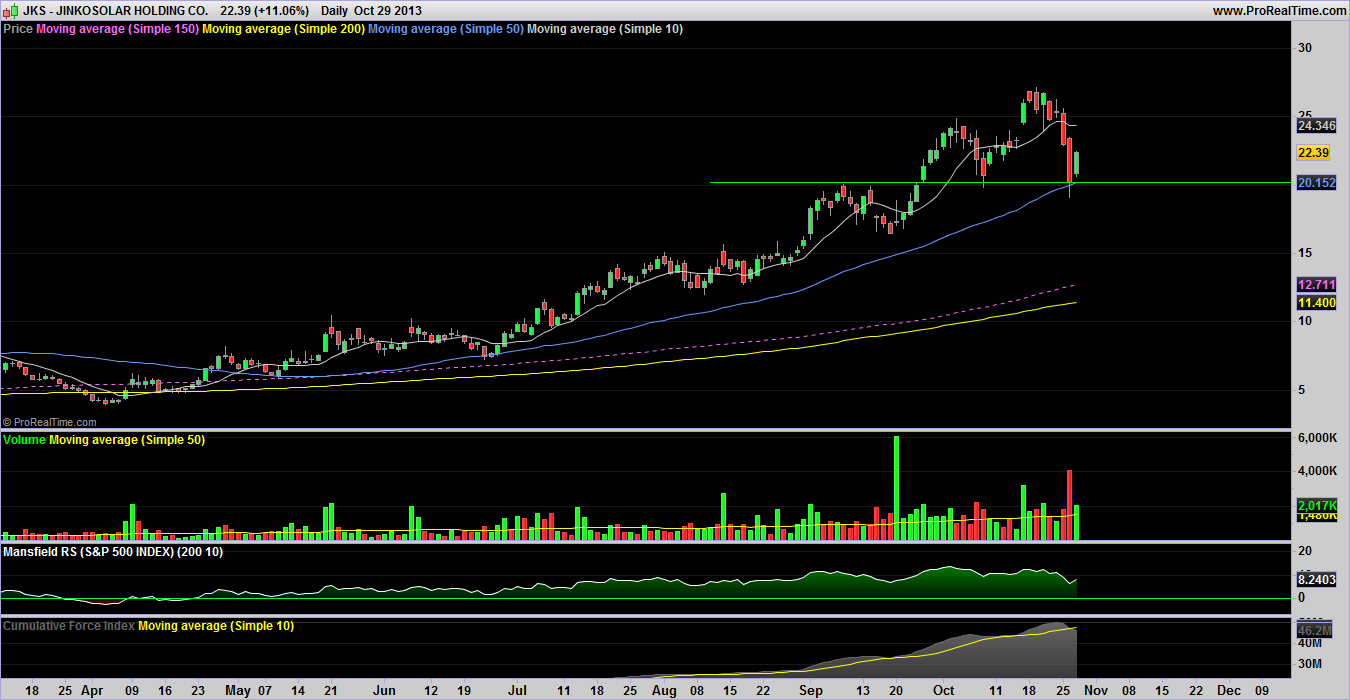Click the 8.2403 Mansfield RS value tag
This screenshot has width=1350, height=700.
[x=1315, y=578]
